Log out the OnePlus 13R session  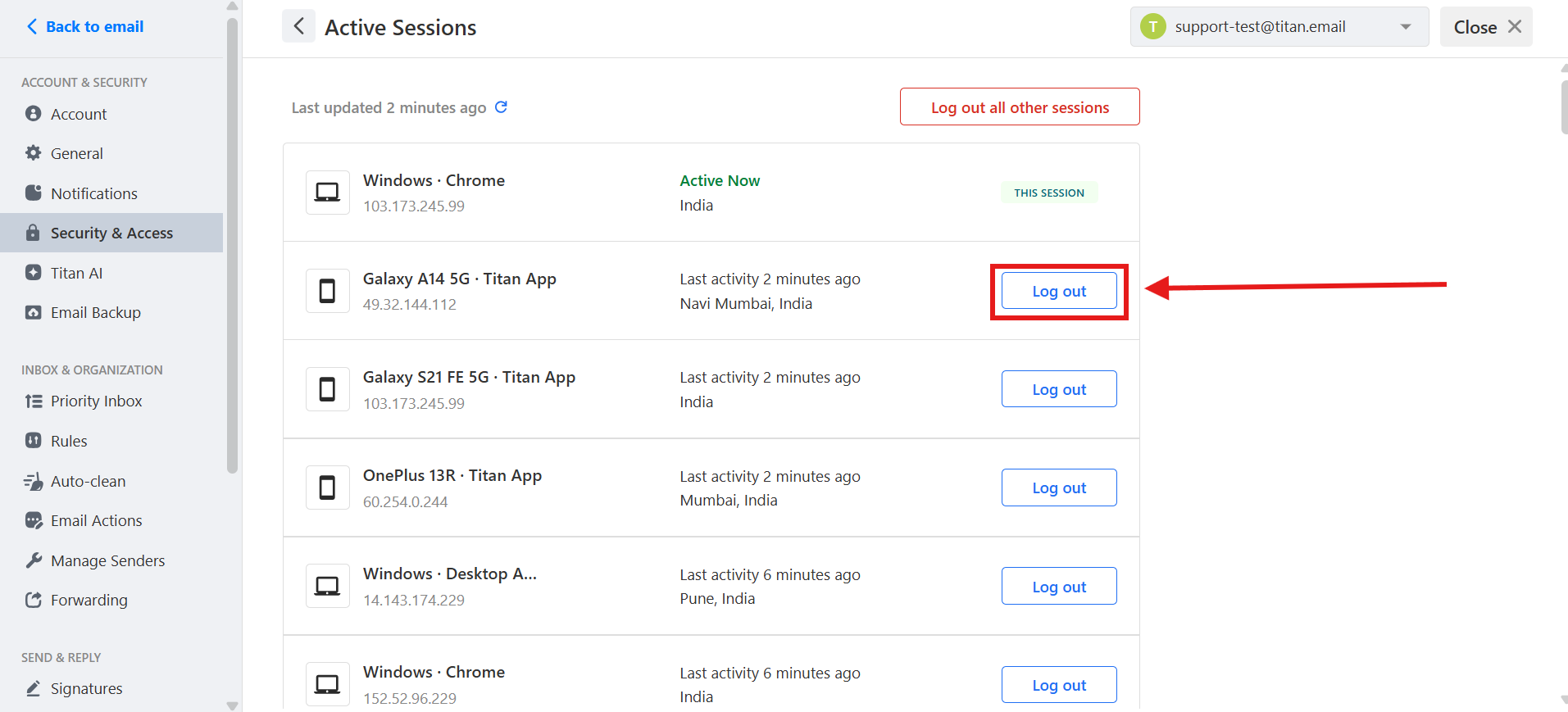1059,488
